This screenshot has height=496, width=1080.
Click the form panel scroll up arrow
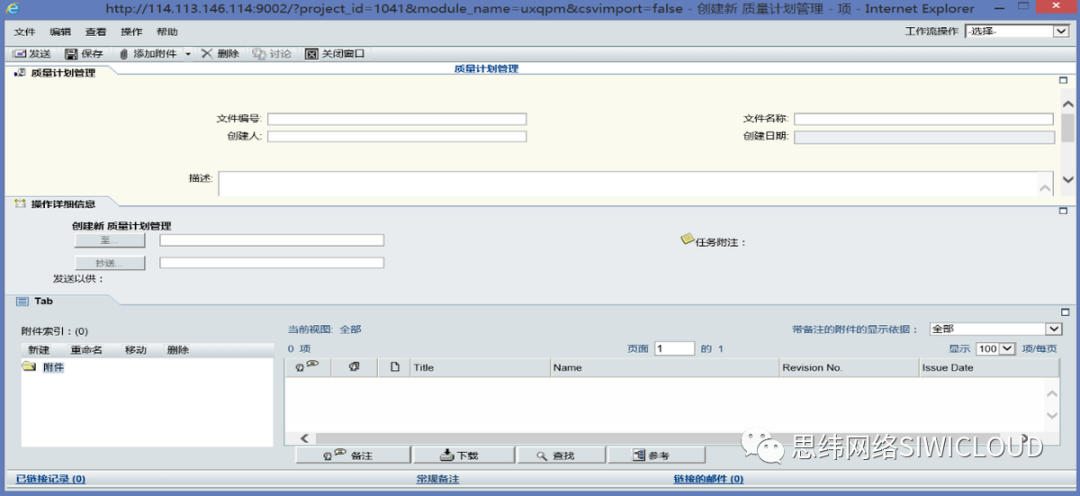(x=1068, y=105)
